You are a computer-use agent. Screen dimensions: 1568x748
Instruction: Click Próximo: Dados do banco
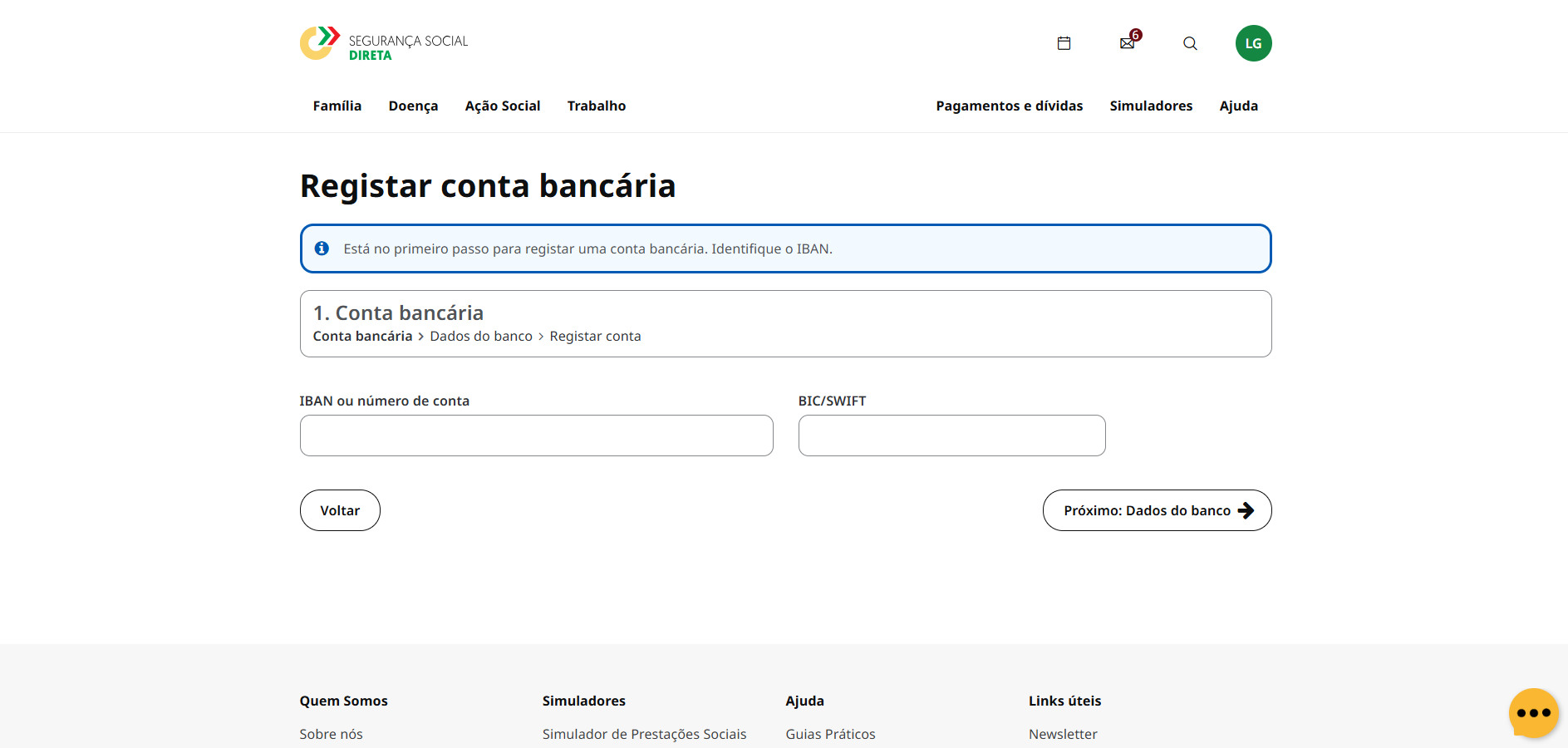[1147, 510]
